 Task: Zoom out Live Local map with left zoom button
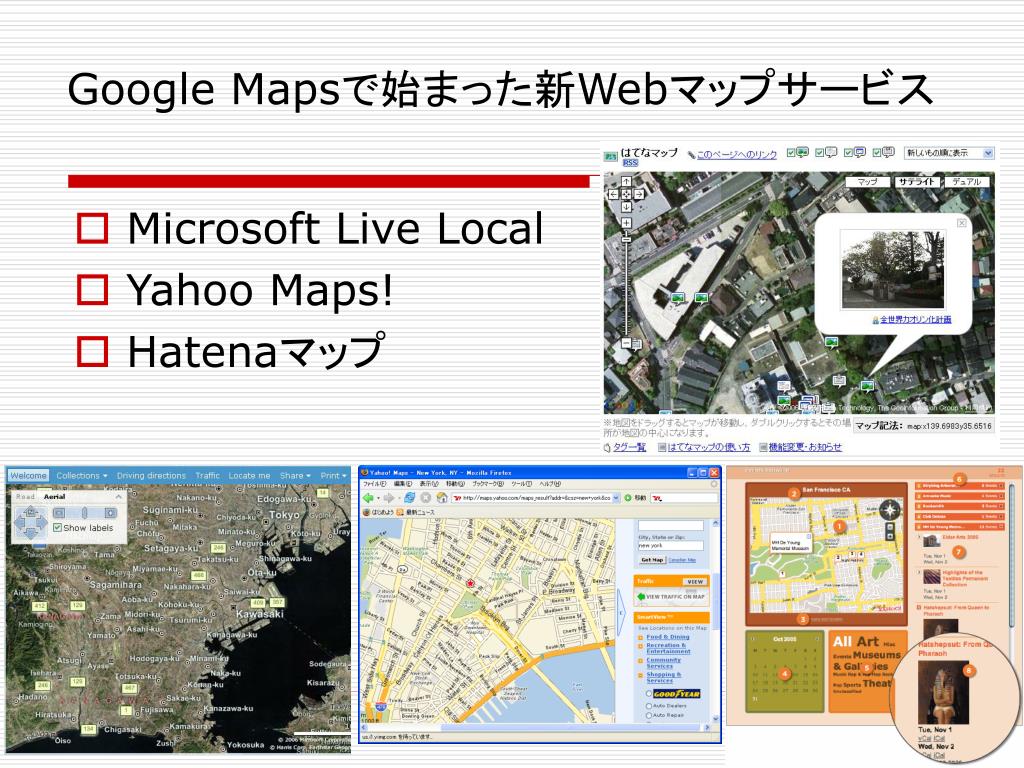click(x=59, y=513)
